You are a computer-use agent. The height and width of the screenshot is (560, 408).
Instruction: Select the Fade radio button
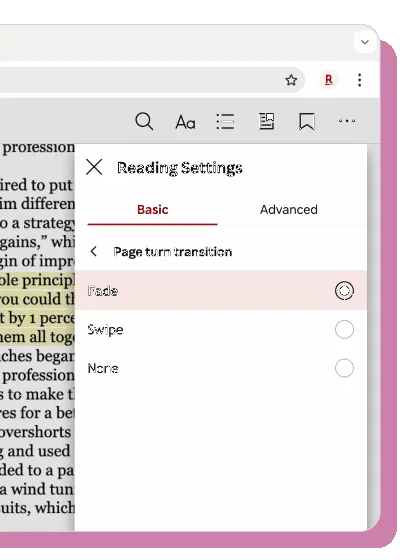pyautogui.click(x=344, y=291)
